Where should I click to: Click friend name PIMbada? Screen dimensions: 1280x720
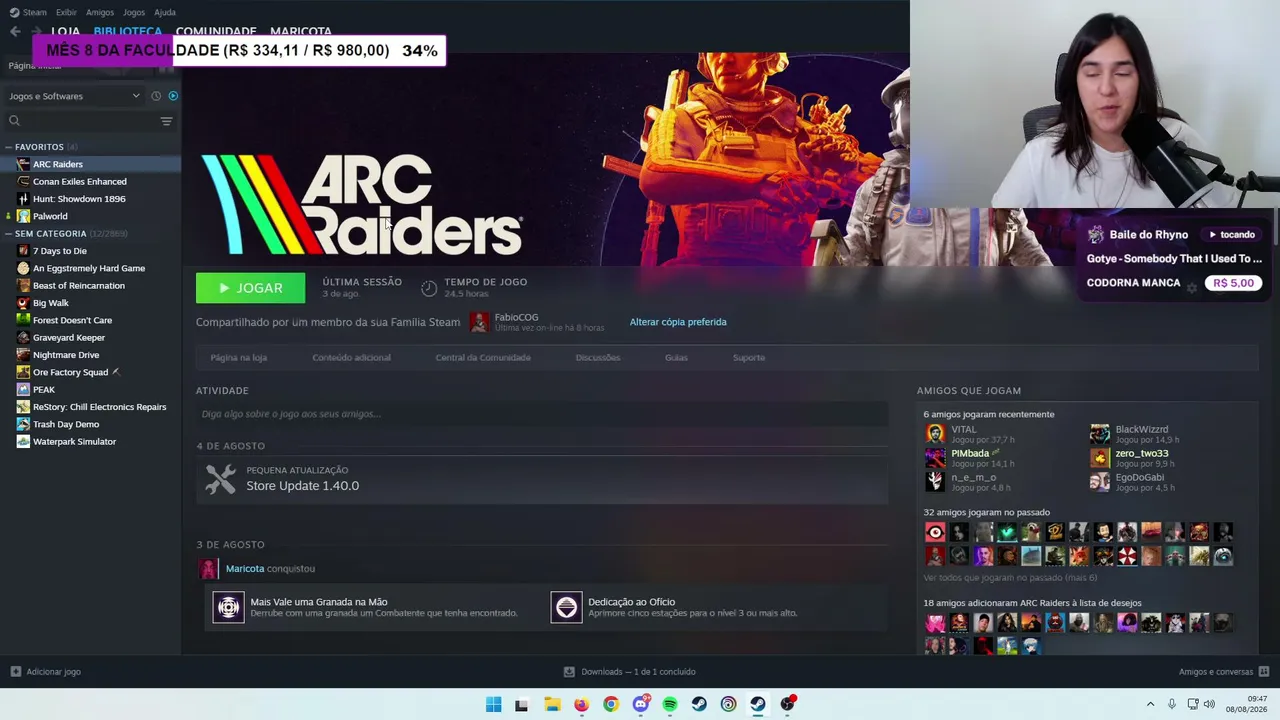point(970,453)
